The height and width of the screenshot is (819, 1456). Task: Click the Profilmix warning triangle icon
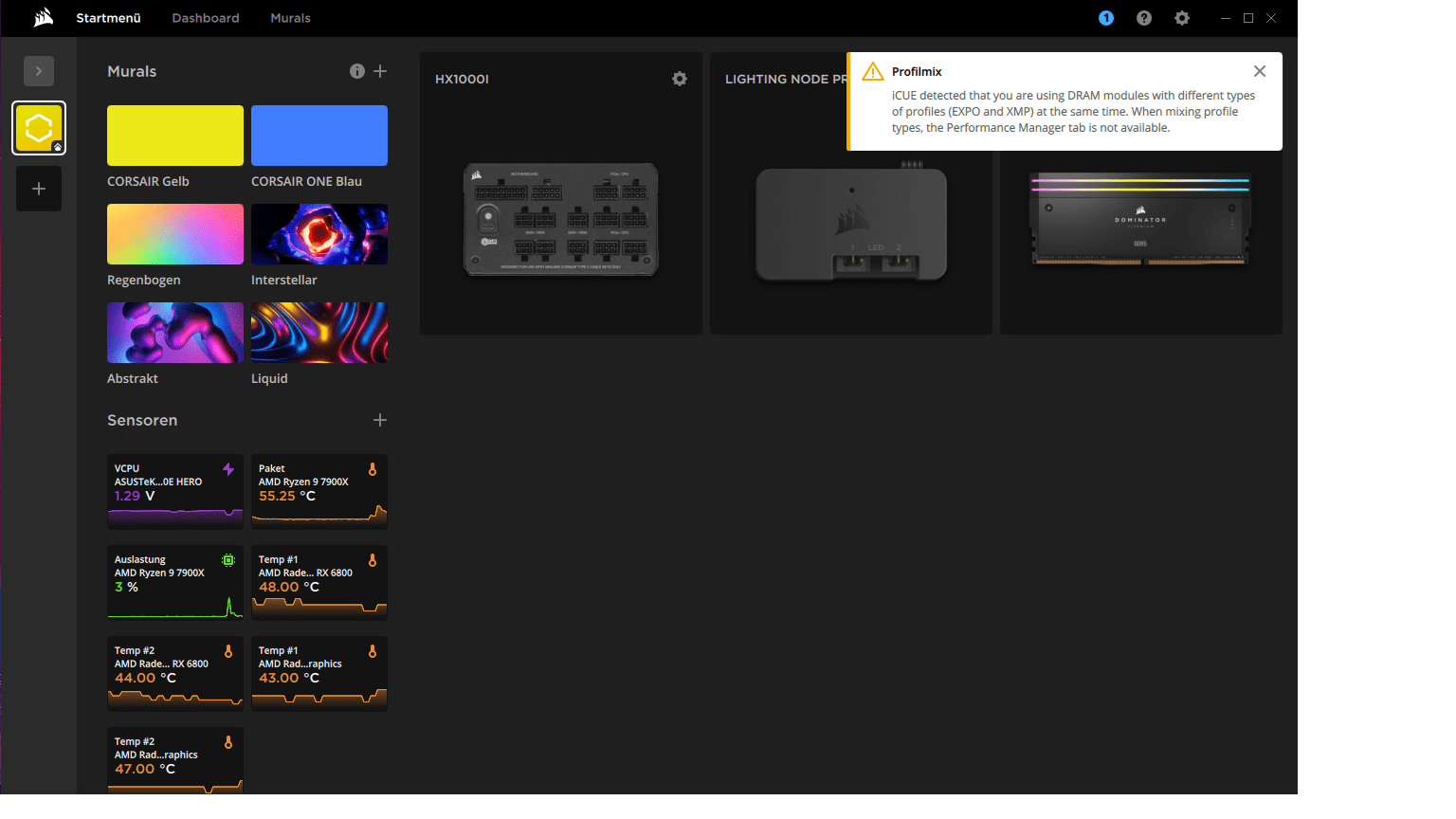tap(873, 71)
